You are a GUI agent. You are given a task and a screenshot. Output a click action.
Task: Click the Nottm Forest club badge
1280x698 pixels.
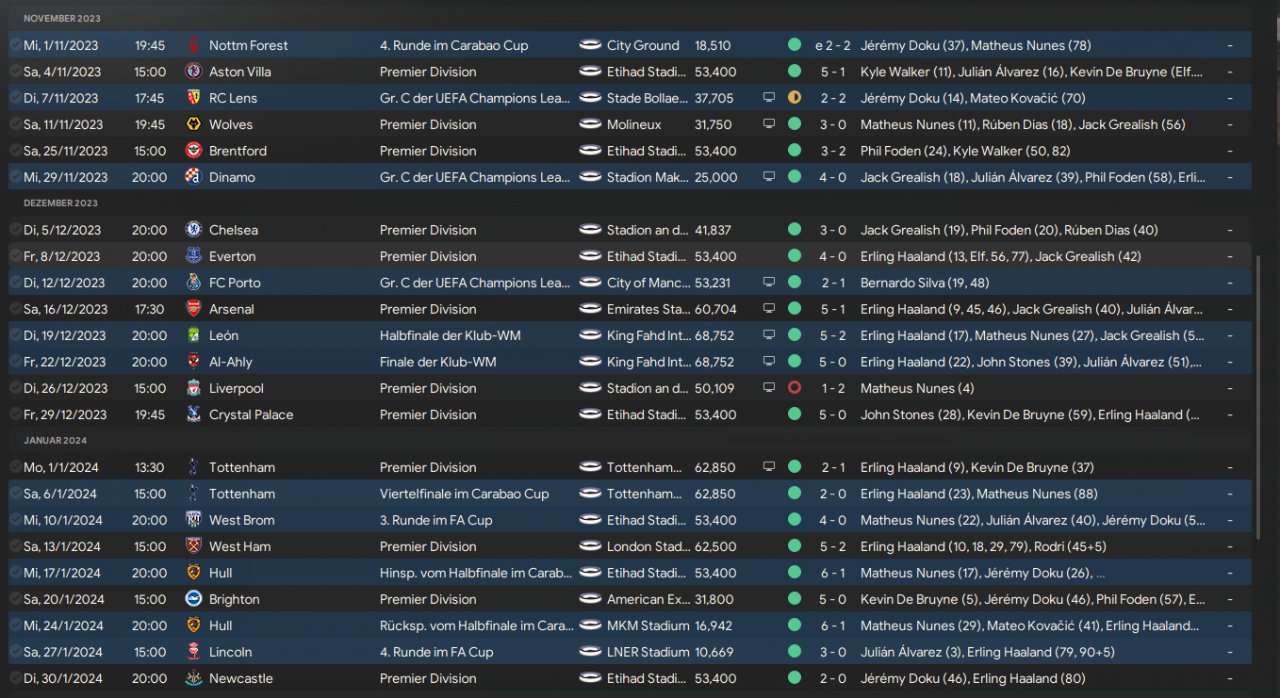(194, 45)
